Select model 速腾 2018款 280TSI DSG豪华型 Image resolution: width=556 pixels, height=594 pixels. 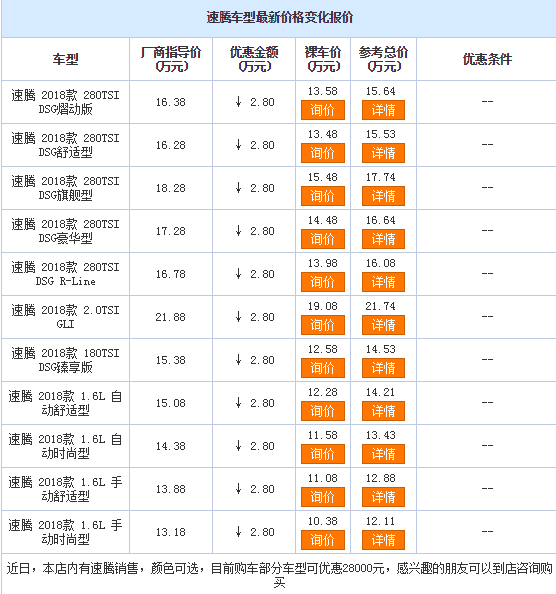pyautogui.click(x=66, y=231)
